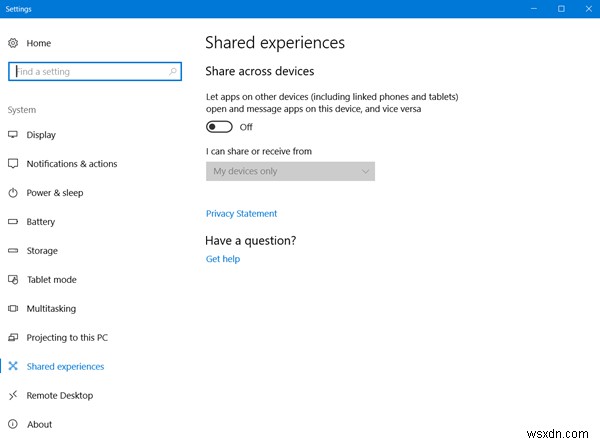The width and height of the screenshot is (600, 444).
Task: Click the Display monitor icon
Action: coord(13,134)
